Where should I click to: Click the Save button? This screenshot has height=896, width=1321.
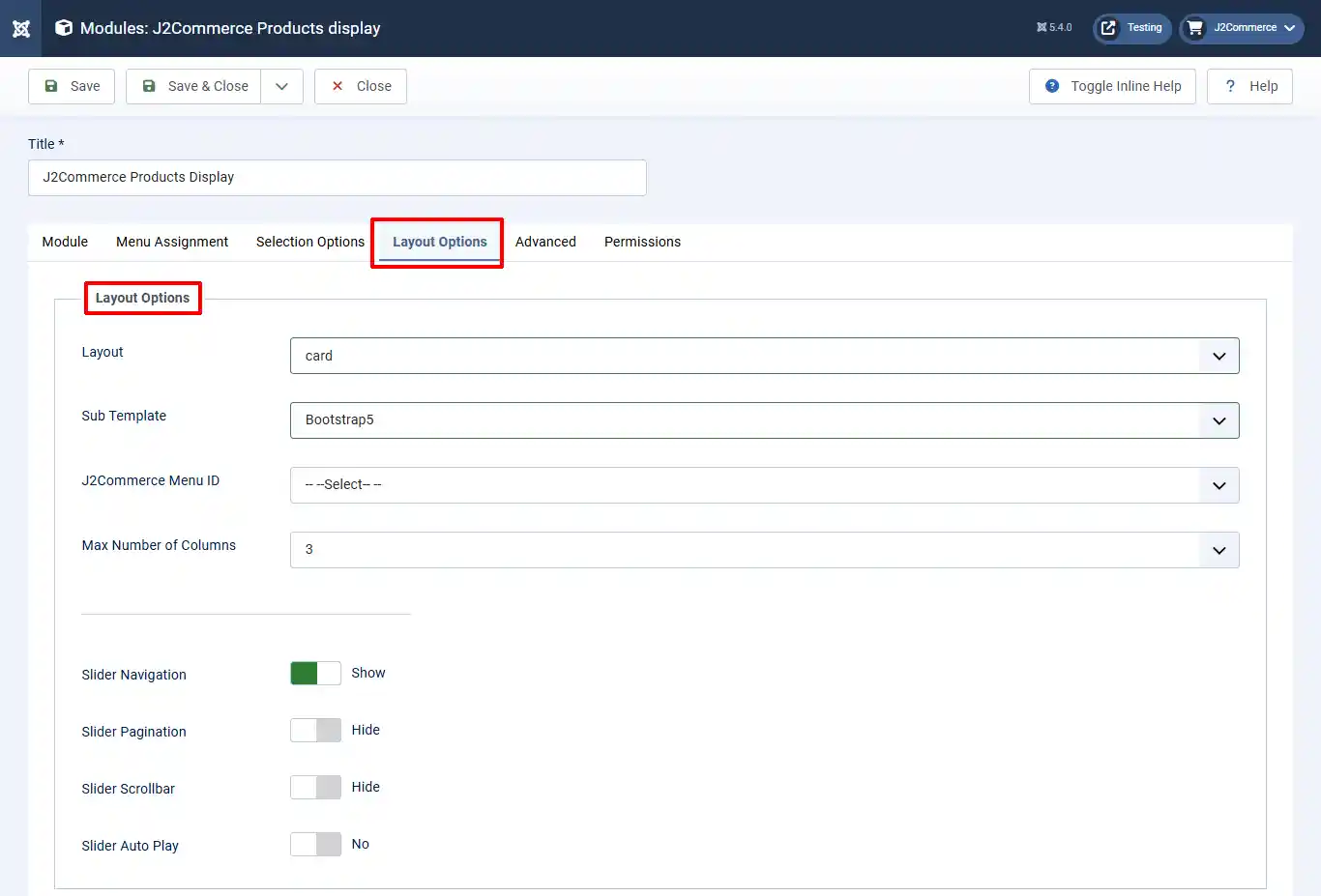(x=72, y=86)
